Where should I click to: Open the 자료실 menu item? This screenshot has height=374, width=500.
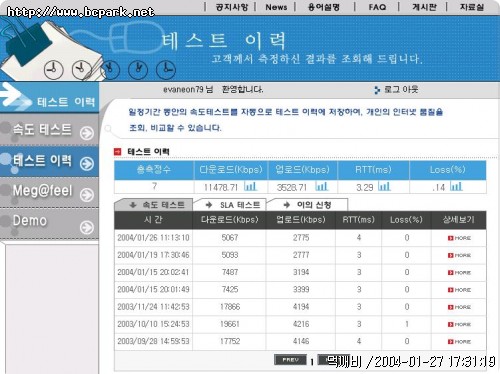tap(472, 7)
